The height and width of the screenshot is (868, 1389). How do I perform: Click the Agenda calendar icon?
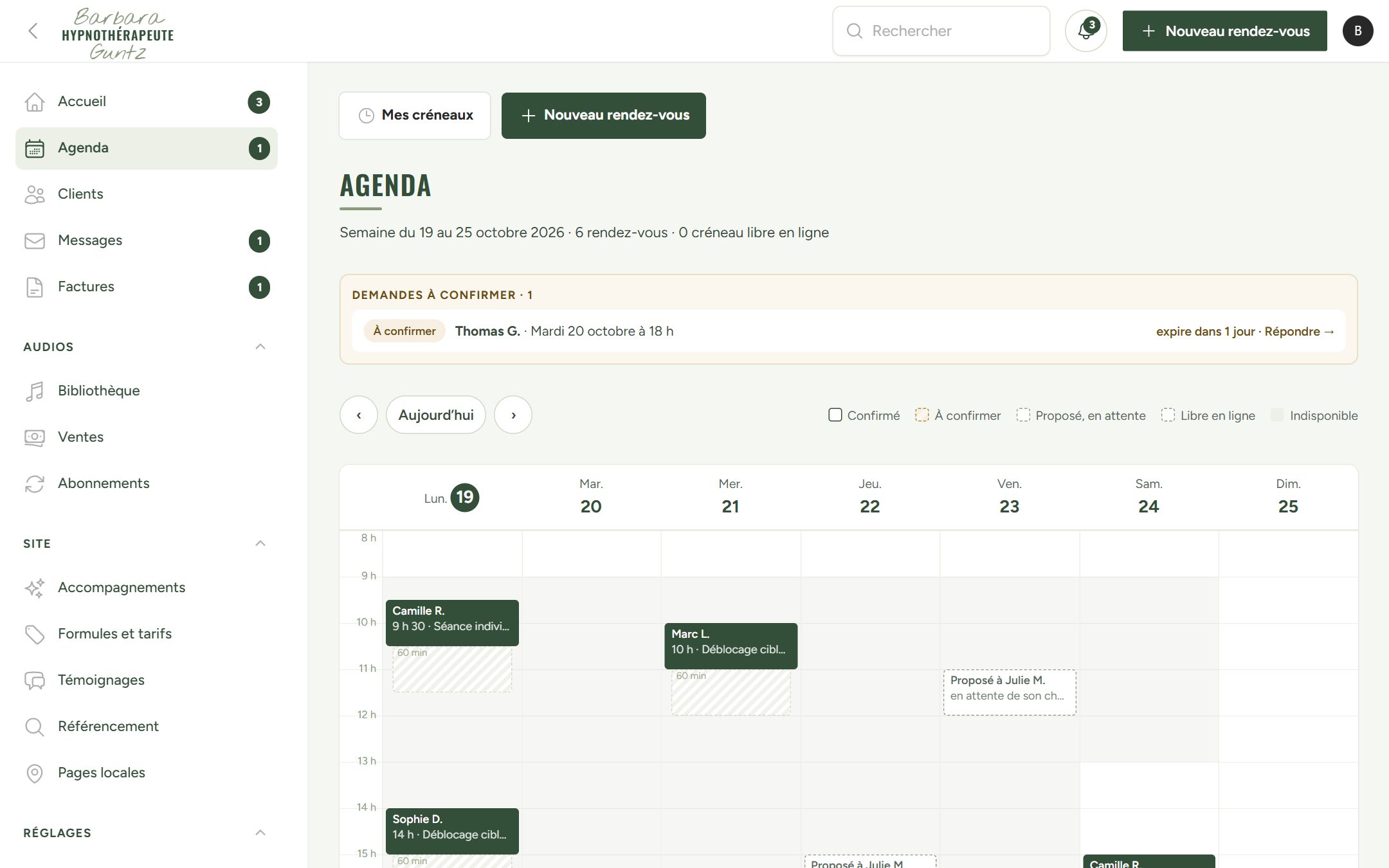(x=35, y=148)
